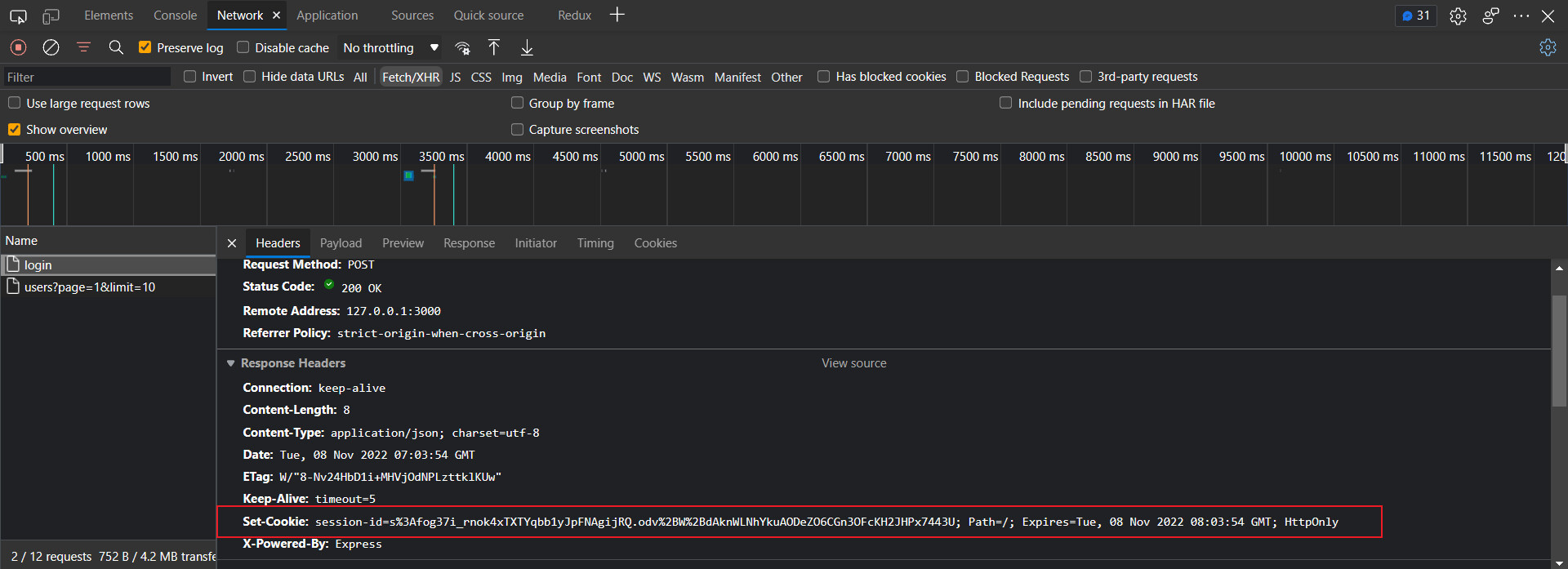1568x569 pixels.
Task: Click the blue marker in timeline overview
Action: (x=408, y=176)
